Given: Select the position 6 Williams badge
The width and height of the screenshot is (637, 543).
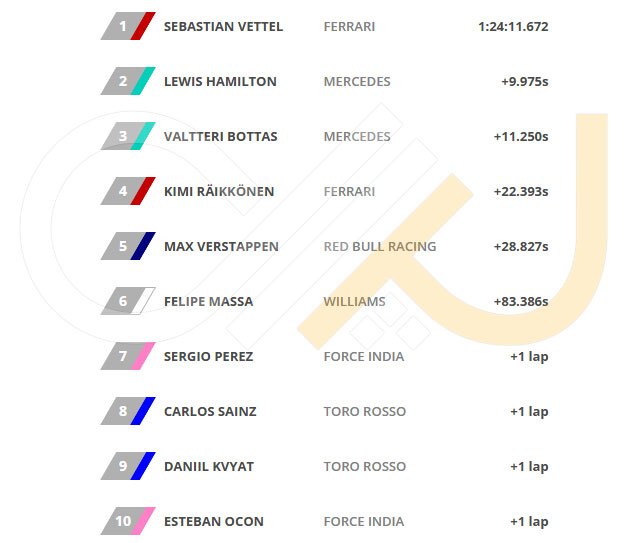Looking at the screenshot, I should click(128, 301).
